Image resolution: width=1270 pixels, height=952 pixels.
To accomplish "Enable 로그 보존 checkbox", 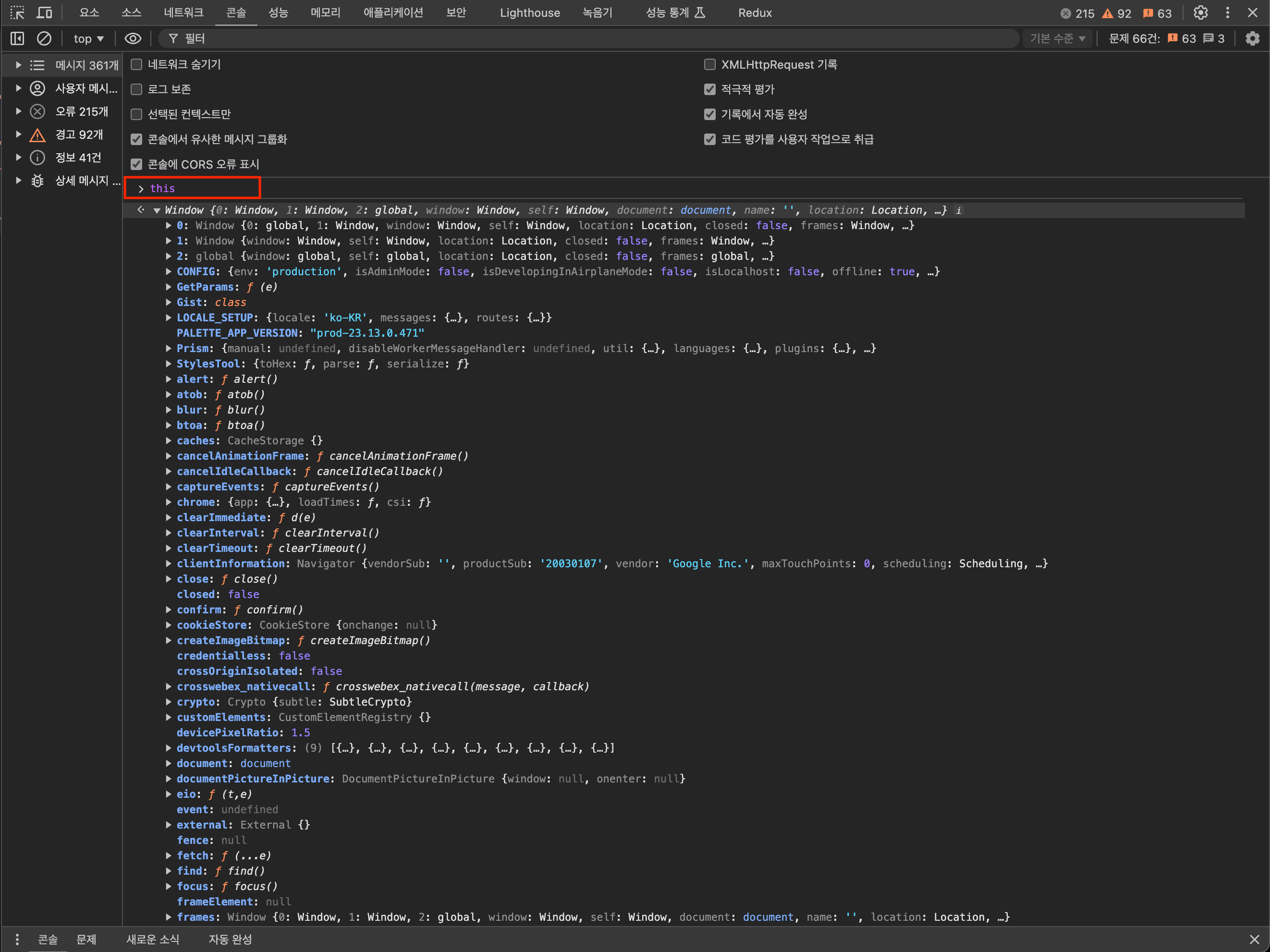I will [x=136, y=89].
